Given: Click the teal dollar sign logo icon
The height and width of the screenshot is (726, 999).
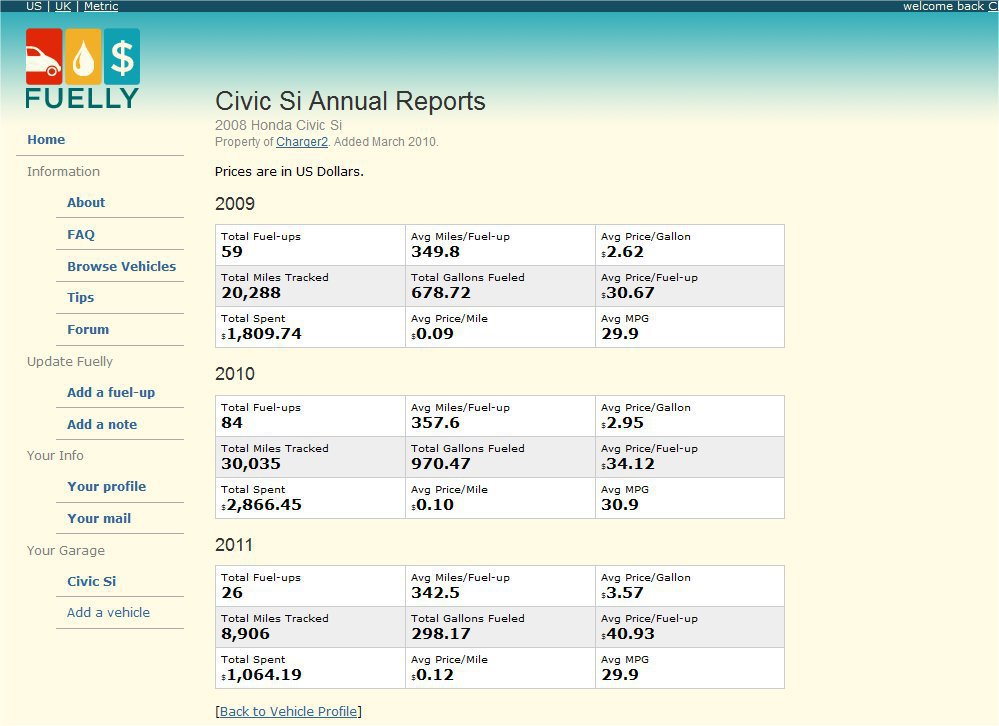Looking at the screenshot, I should [x=122, y=57].
